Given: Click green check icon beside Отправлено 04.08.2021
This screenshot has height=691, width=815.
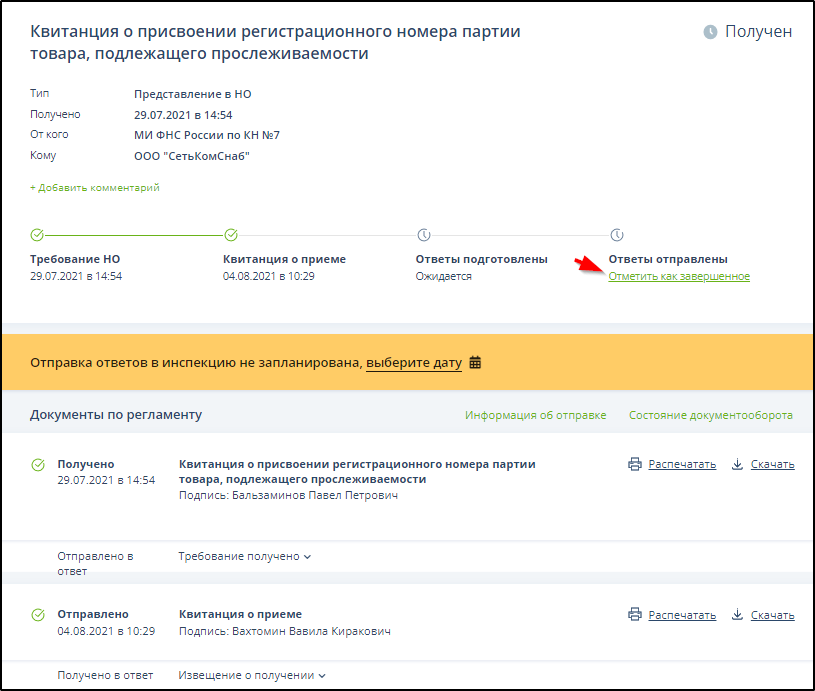Looking at the screenshot, I should click(x=38, y=615).
